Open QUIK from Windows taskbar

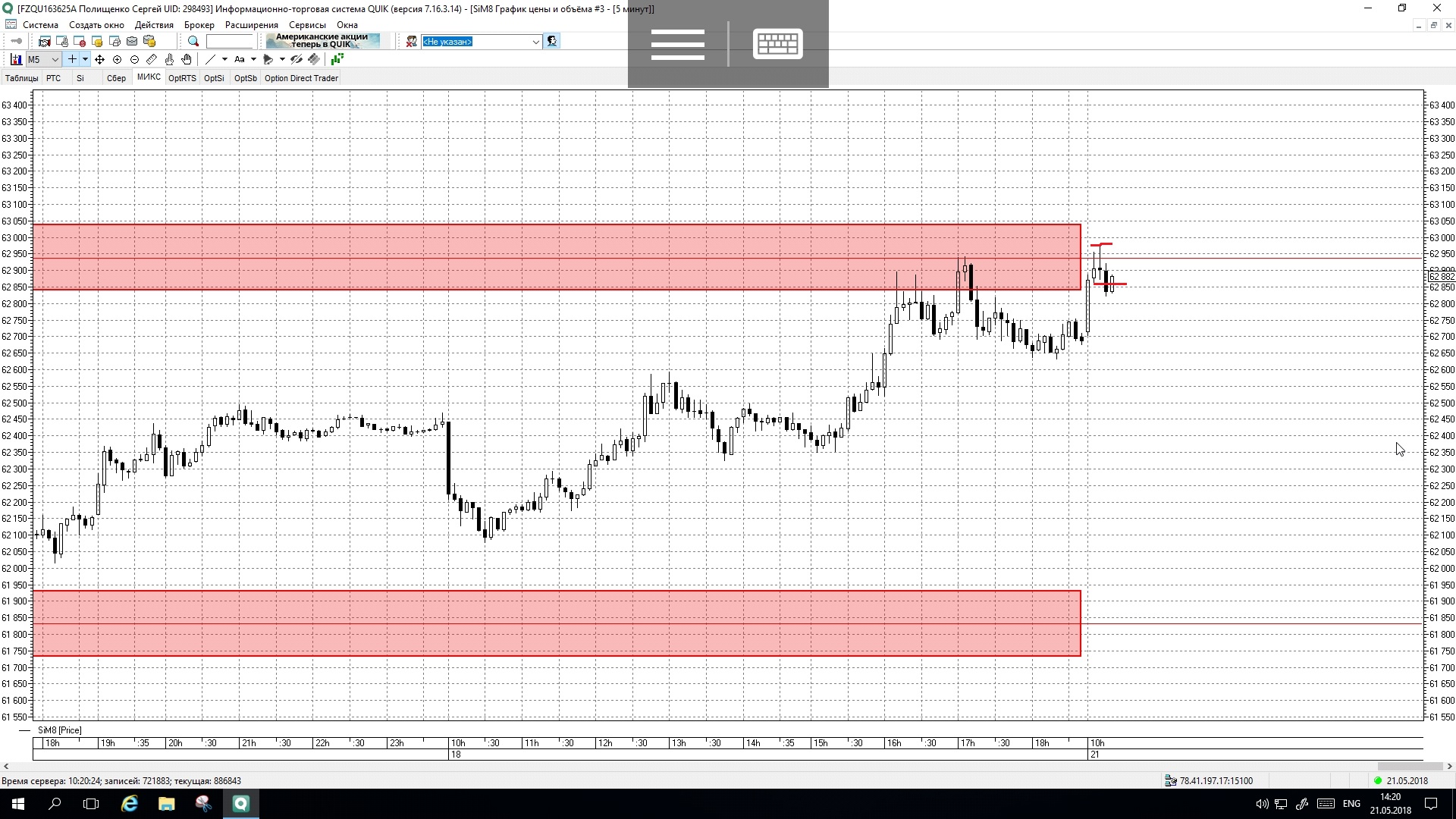[240, 804]
